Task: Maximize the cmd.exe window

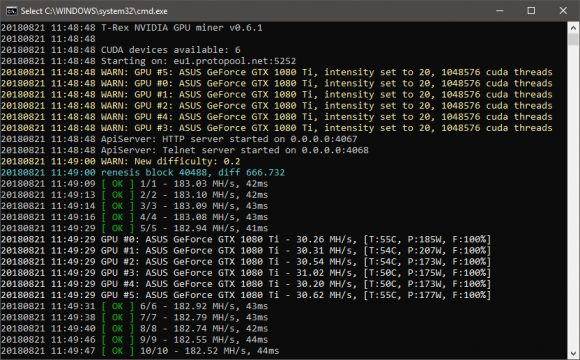Action: coord(531,11)
